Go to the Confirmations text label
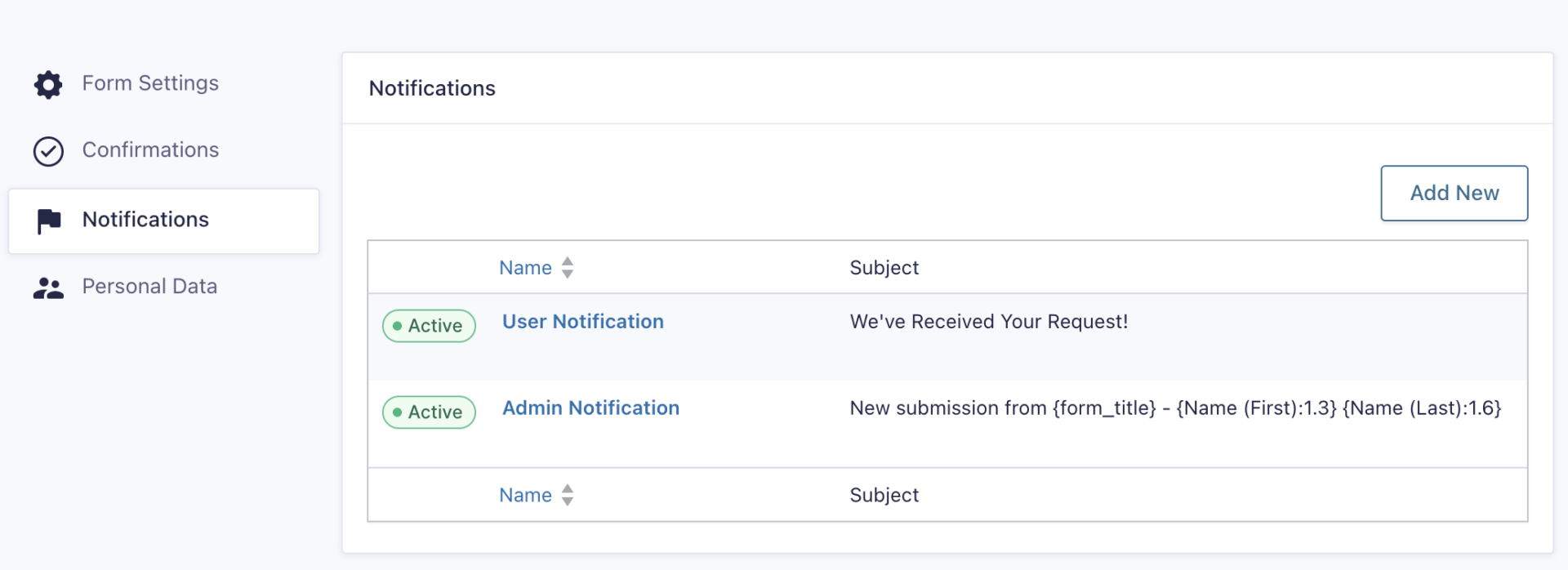This screenshot has height=570, width=1568. click(150, 150)
